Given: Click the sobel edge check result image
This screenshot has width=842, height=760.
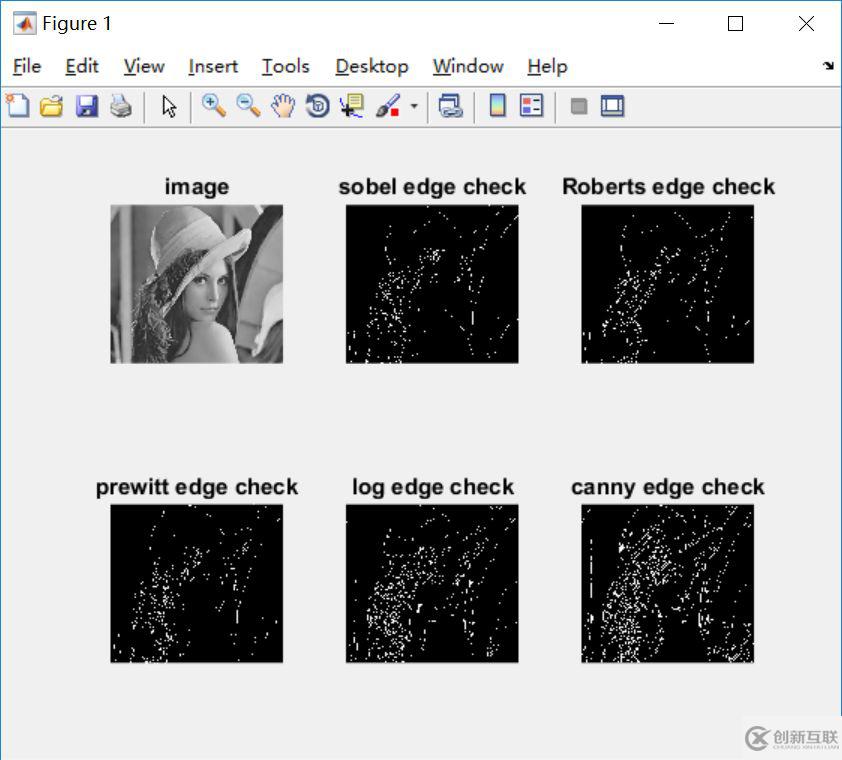Looking at the screenshot, I should [432, 284].
